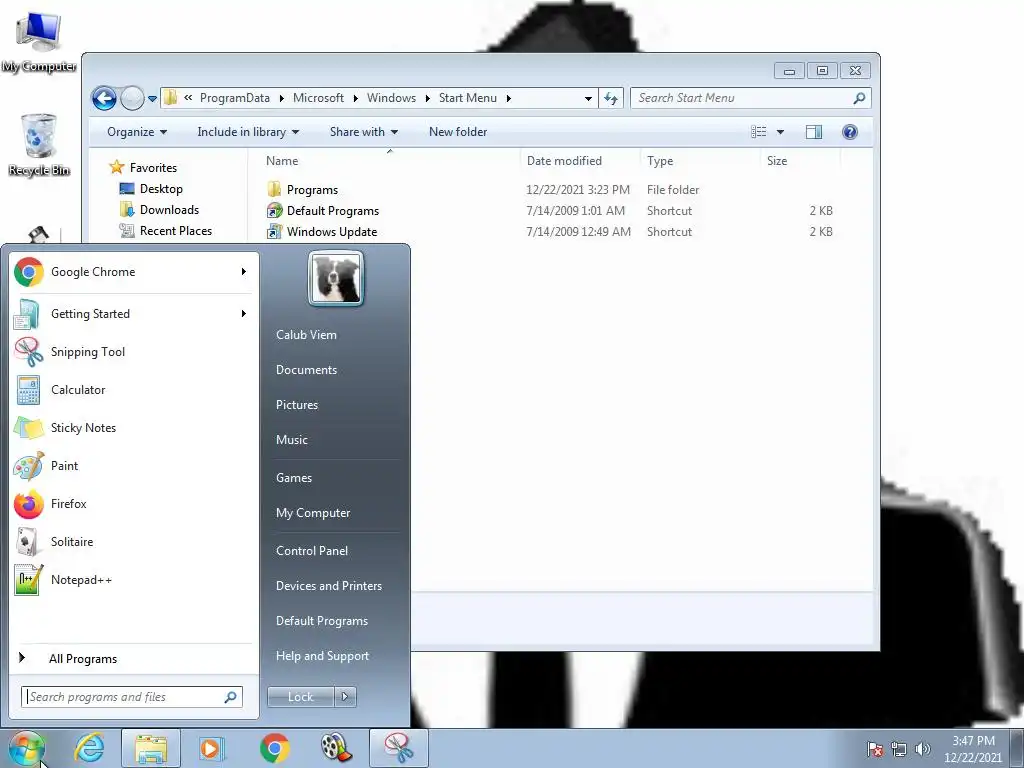
Task: Open view options dropdown arrow
Action: pyautogui.click(x=780, y=132)
